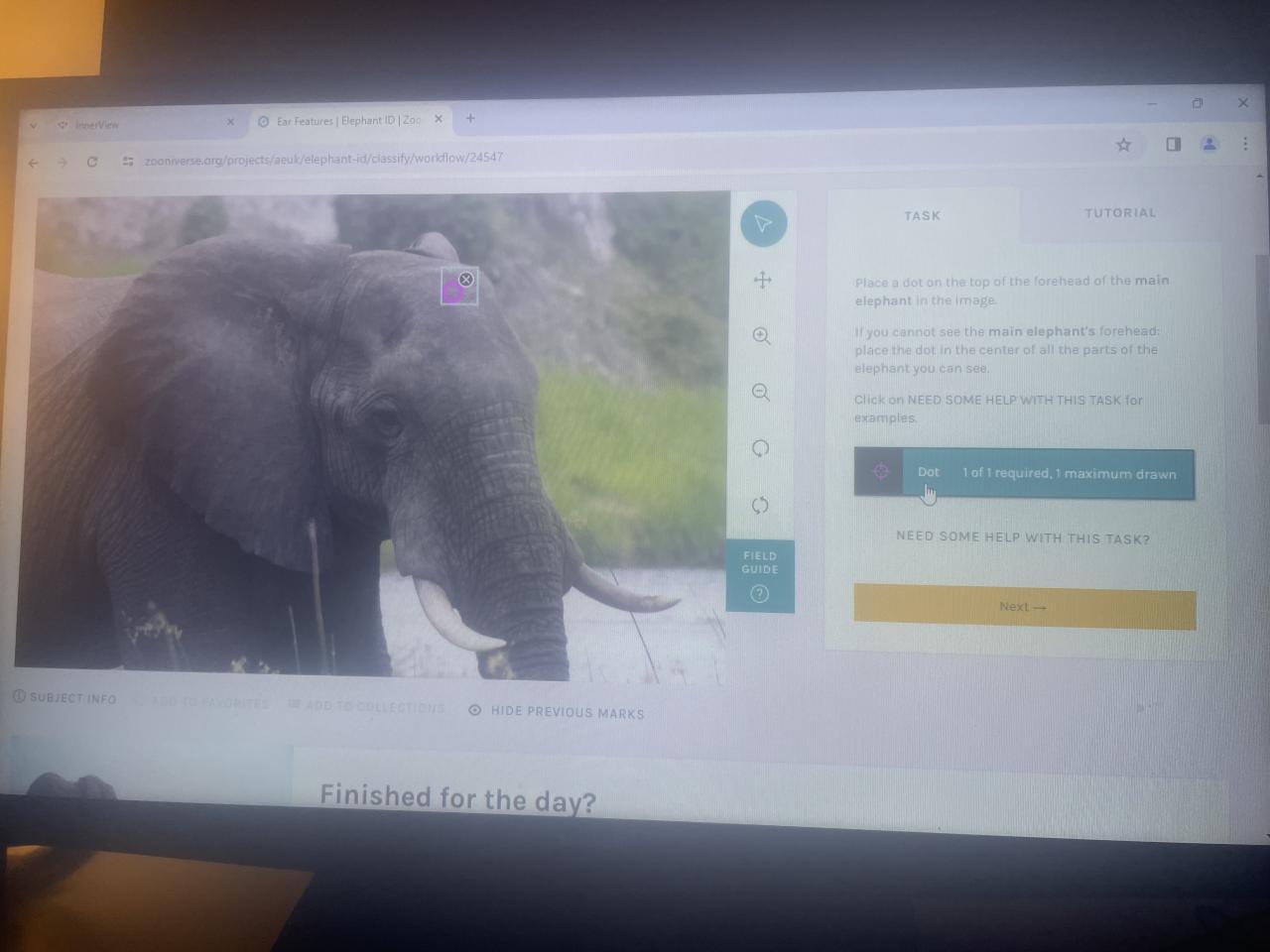This screenshot has width=1270, height=952.
Task: Add subject to favorites
Action: [x=201, y=703]
